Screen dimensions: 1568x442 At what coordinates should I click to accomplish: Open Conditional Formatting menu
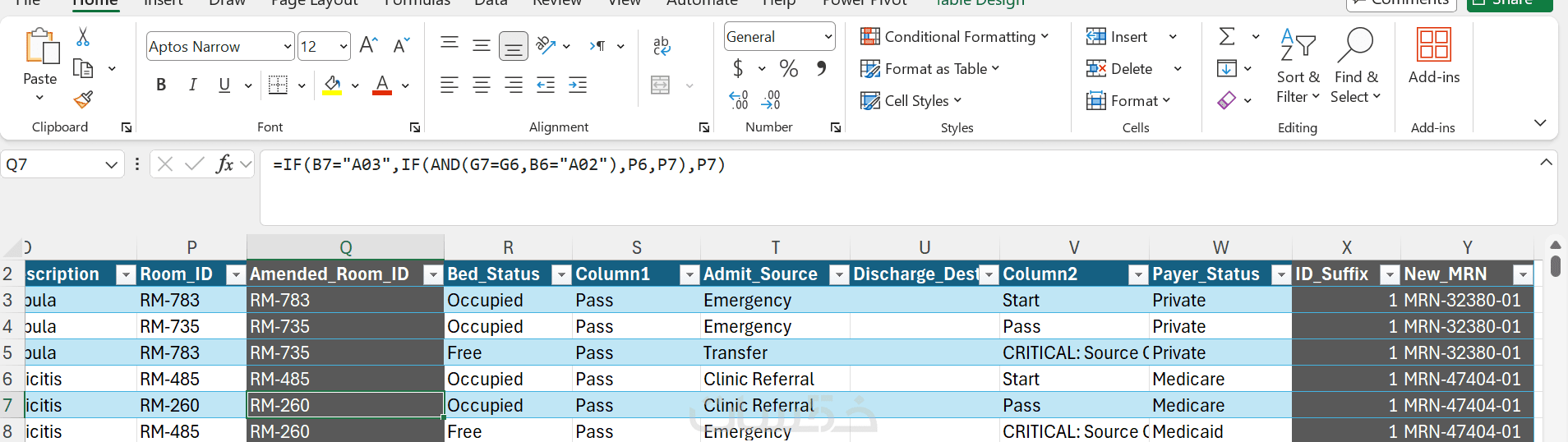(954, 37)
